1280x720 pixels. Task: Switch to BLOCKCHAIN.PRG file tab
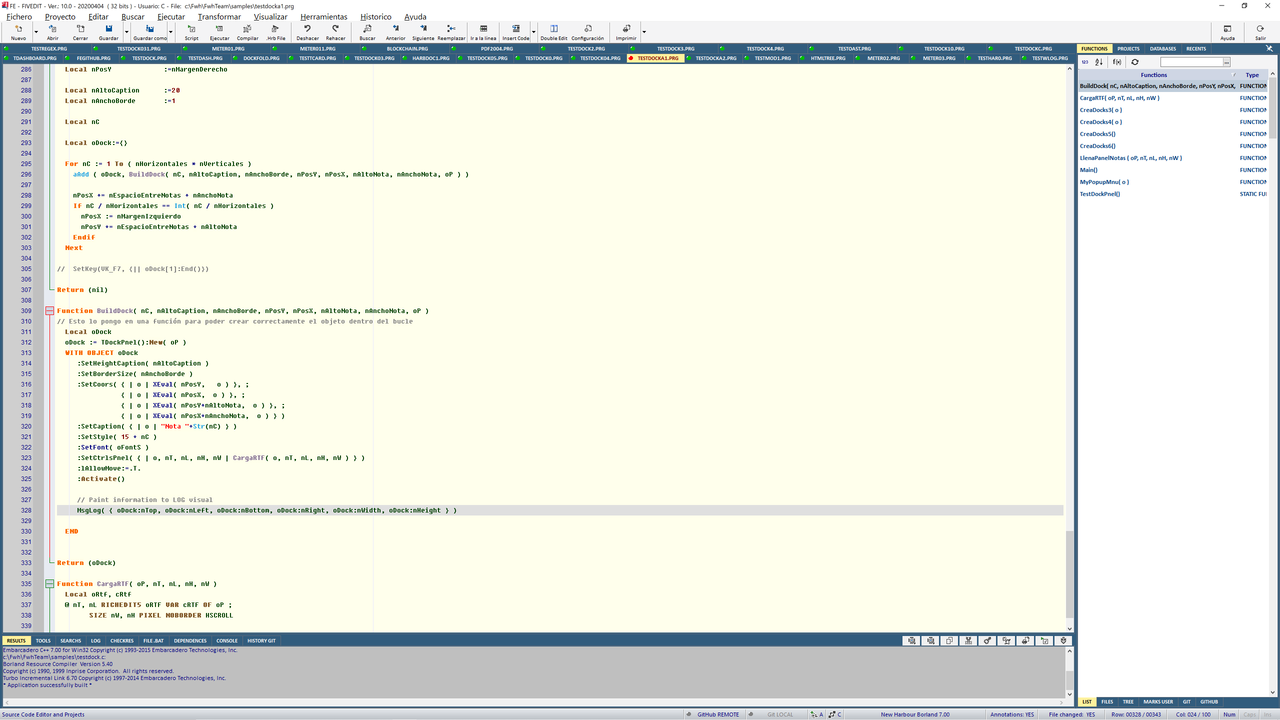click(x=407, y=48)
